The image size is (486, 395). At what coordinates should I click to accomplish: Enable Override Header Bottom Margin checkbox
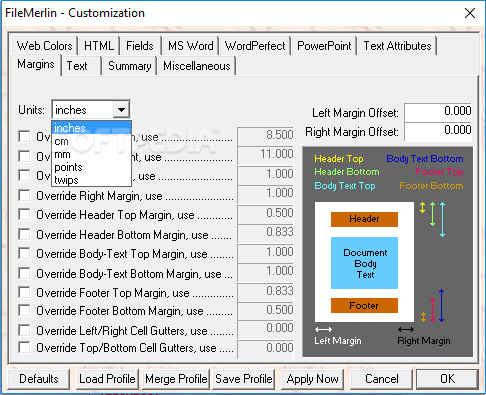24,234
